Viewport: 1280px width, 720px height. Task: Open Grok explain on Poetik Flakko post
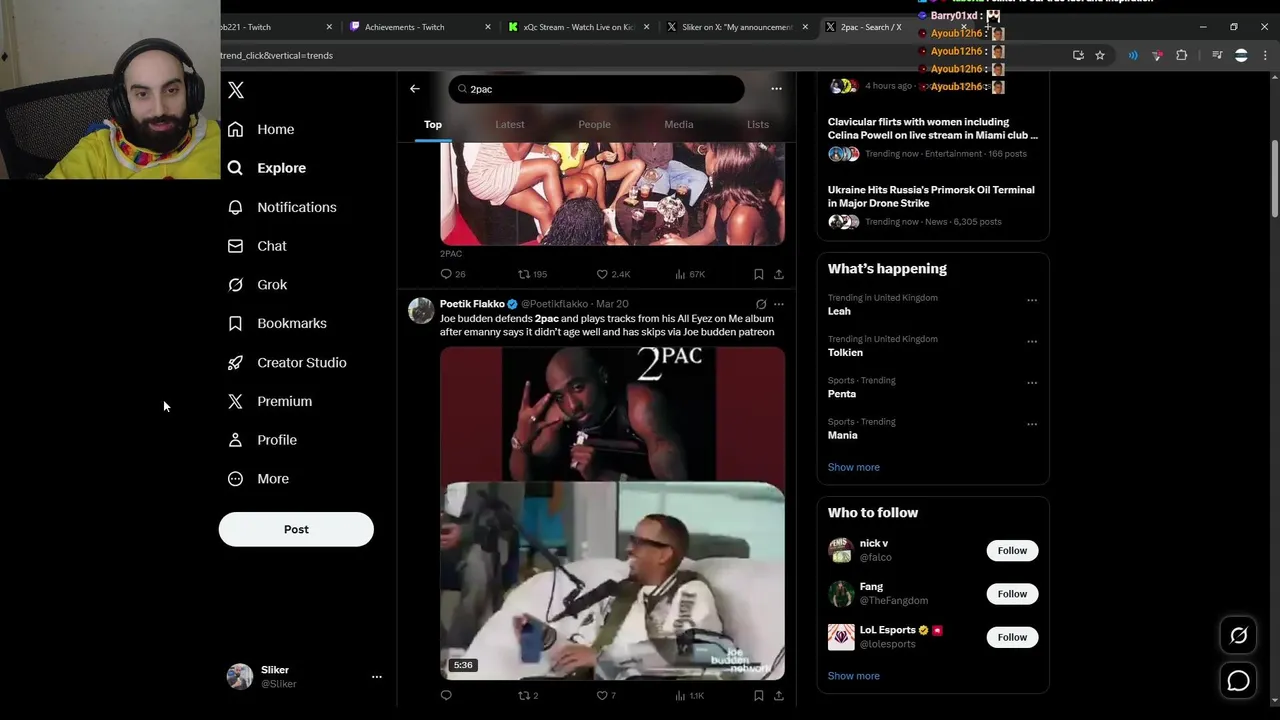click(761, 304)
